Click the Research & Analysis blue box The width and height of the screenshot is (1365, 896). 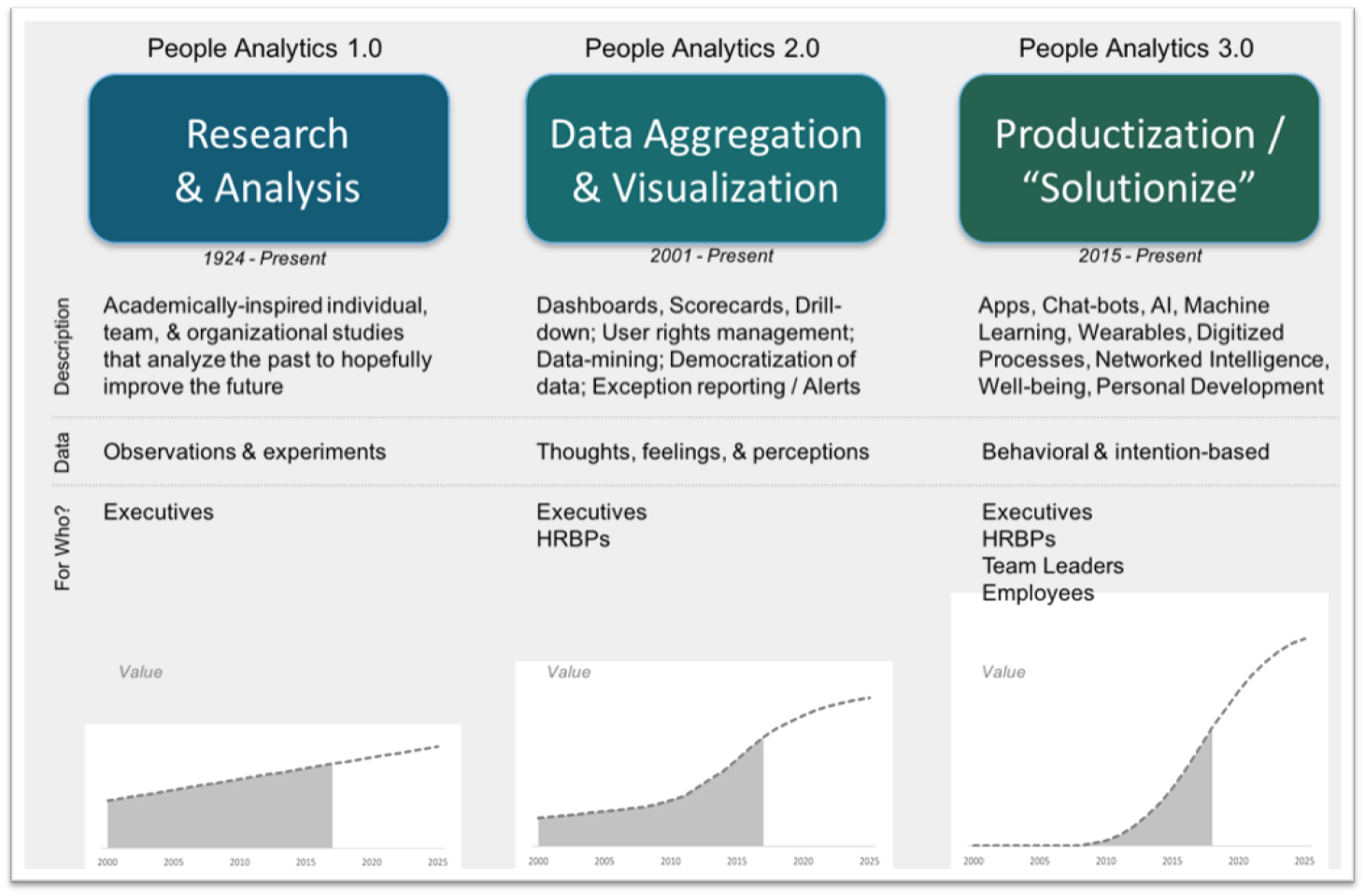point(268,158)
